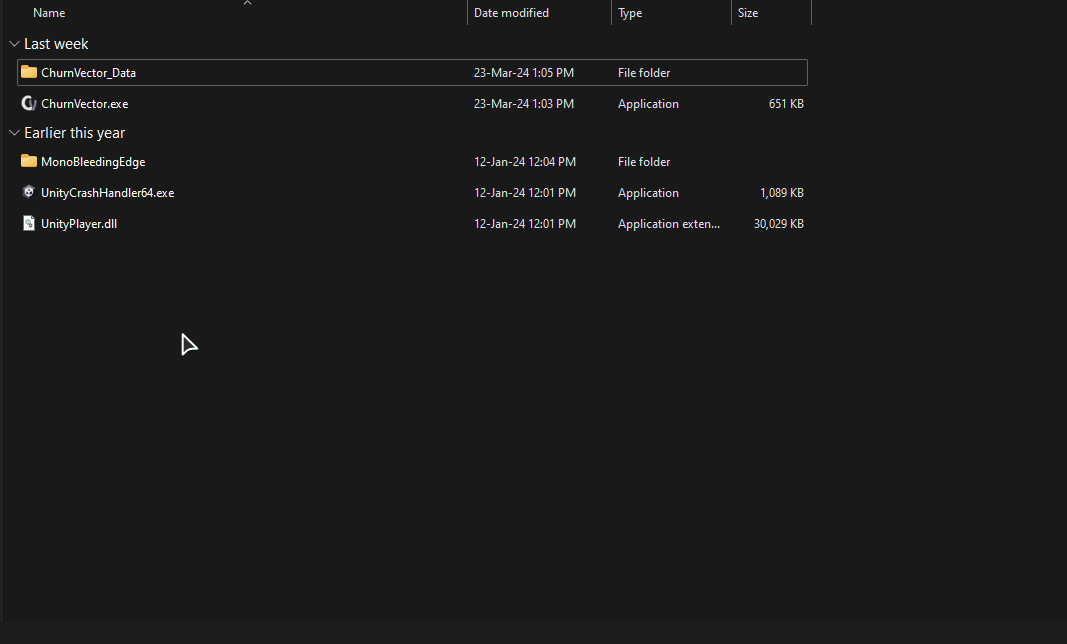Screen dimensions: 1067x644
Task: Click the Application type of ChurnVector.exe
Action: (648, 103)
